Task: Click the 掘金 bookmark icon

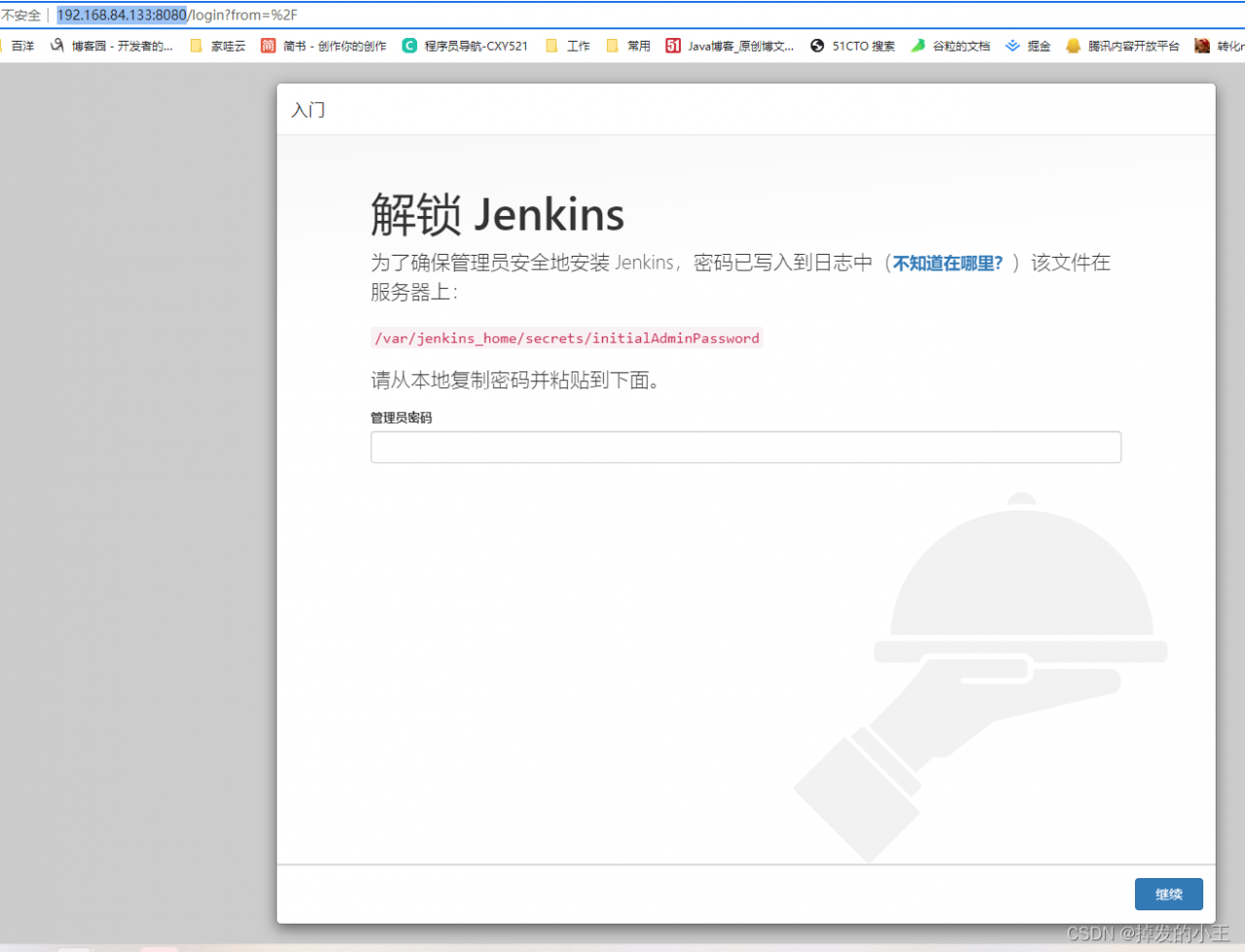Action: click(x=1013, y=45)
